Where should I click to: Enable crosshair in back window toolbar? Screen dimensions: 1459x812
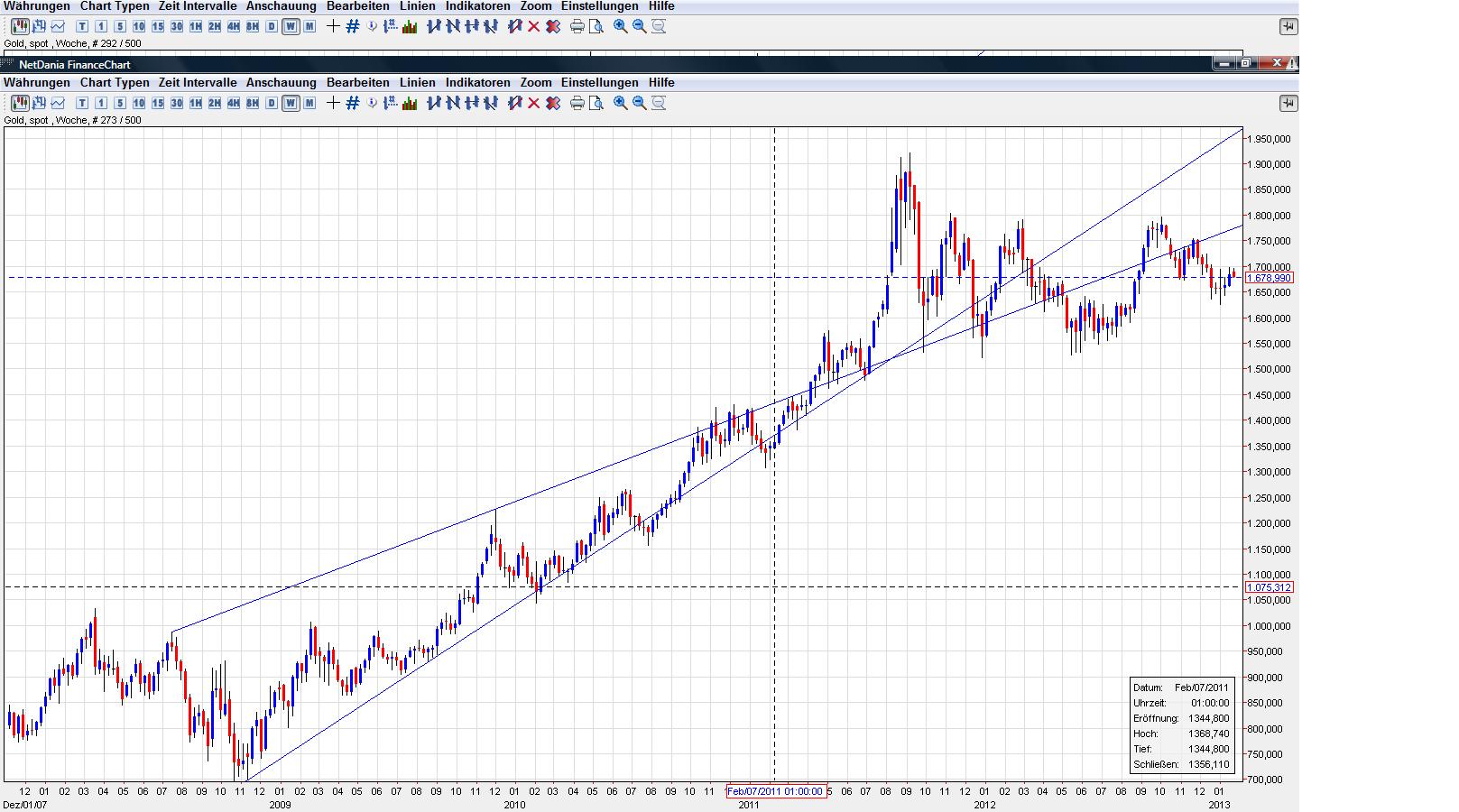[333, 26]
